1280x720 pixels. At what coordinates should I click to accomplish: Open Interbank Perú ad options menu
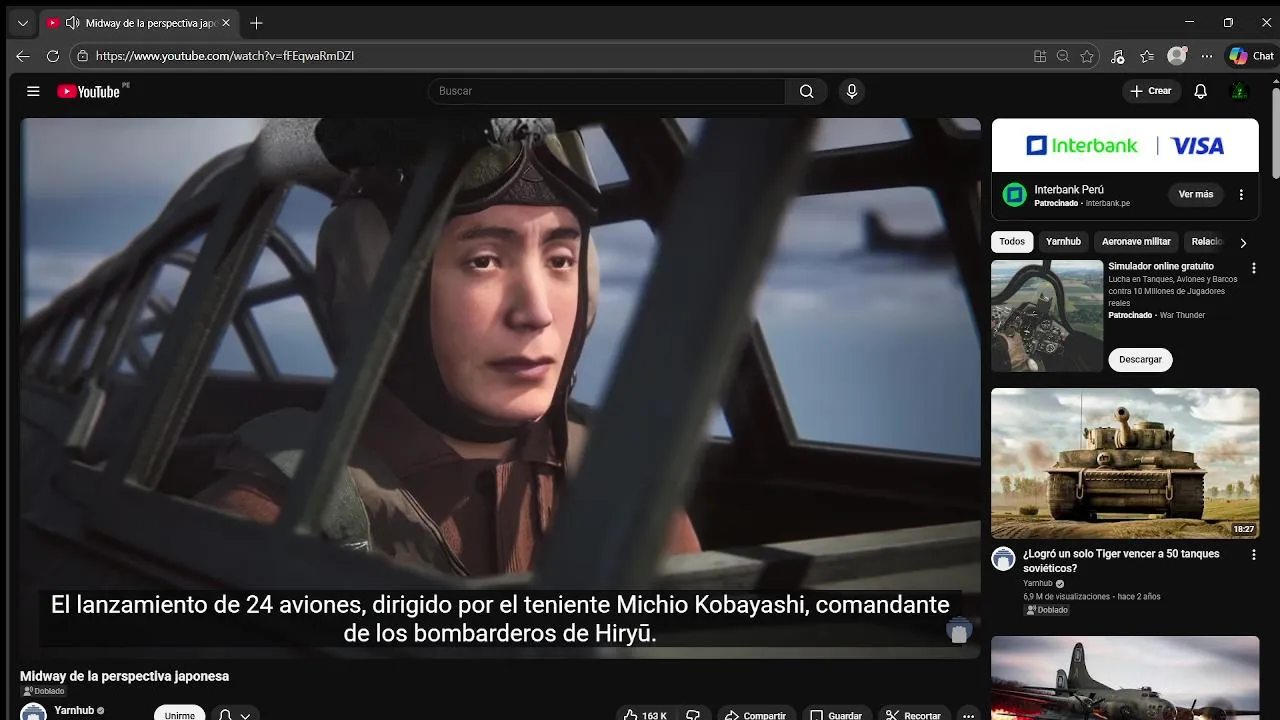click(x=1241, y=194)
